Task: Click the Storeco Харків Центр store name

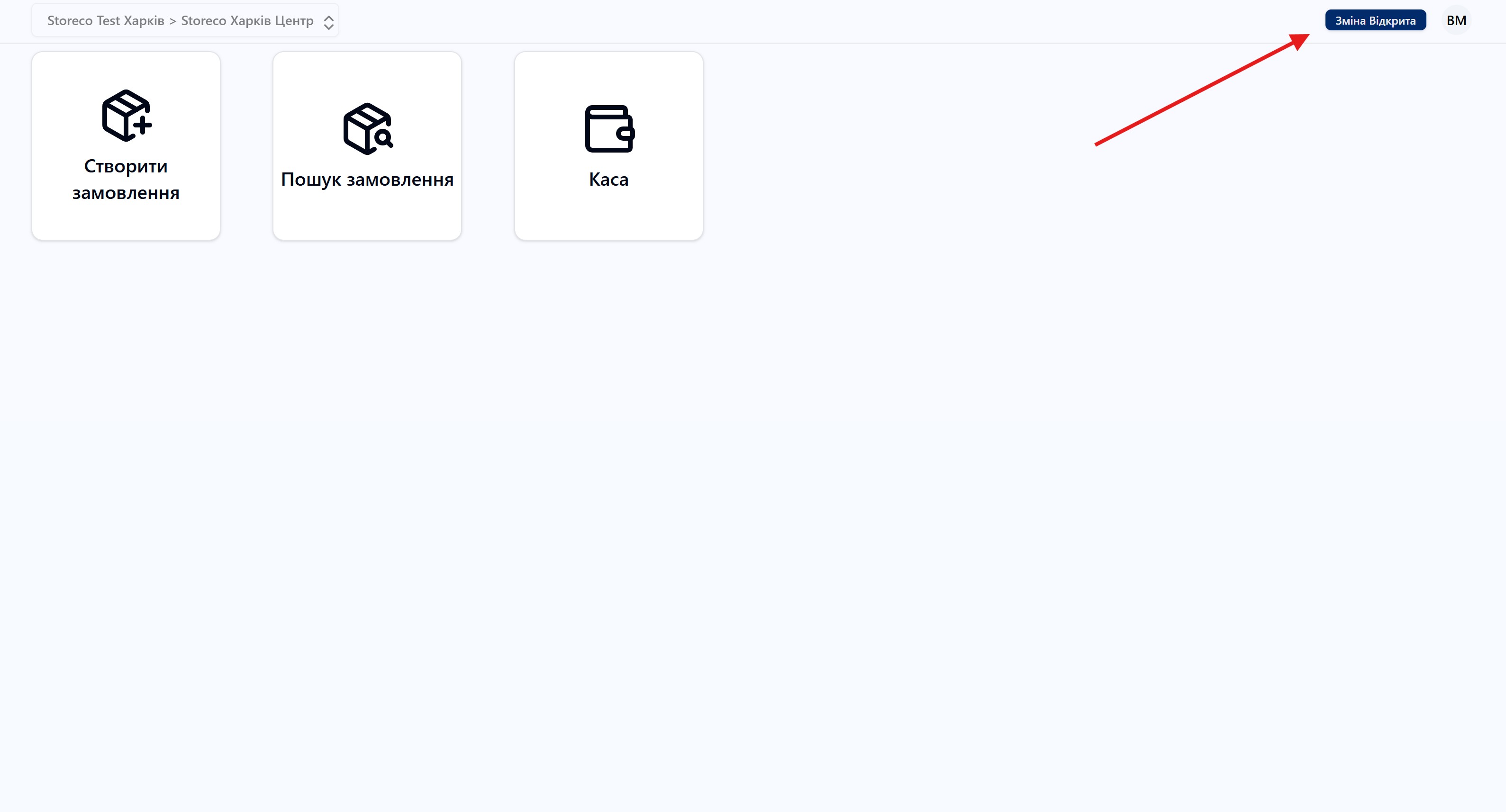Action: [x=247, y=20]
